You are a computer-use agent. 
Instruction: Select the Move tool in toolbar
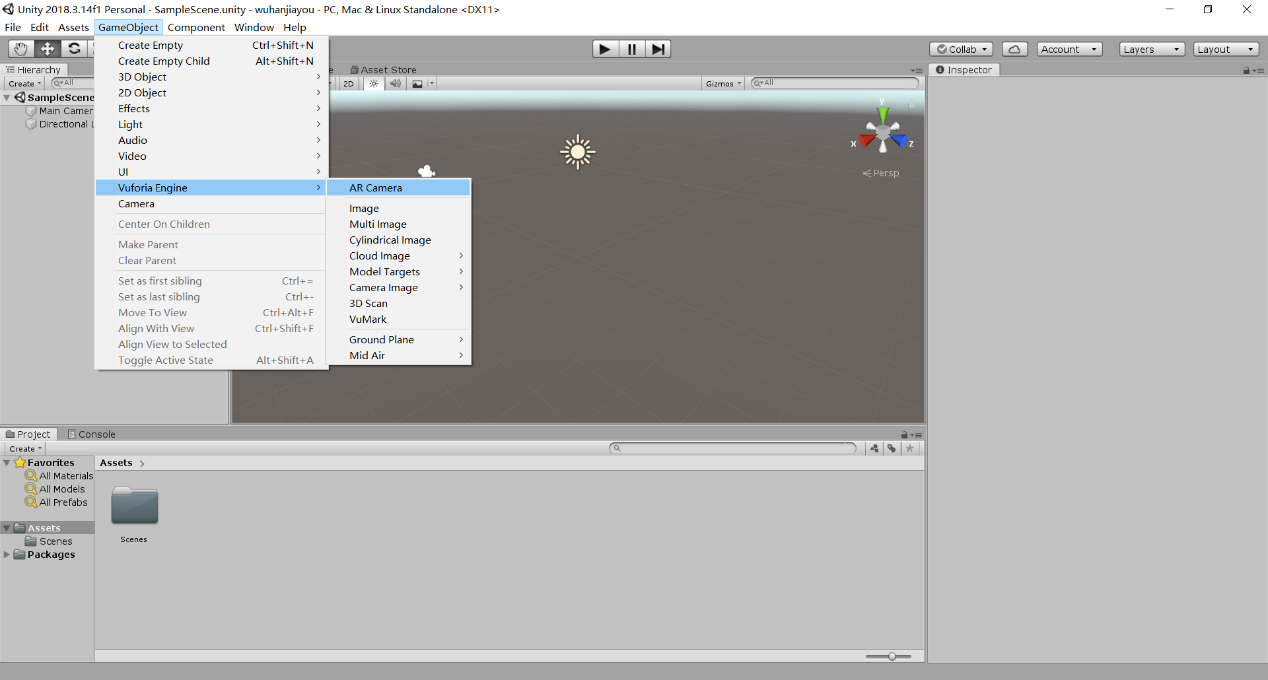[x=47, y=49]
